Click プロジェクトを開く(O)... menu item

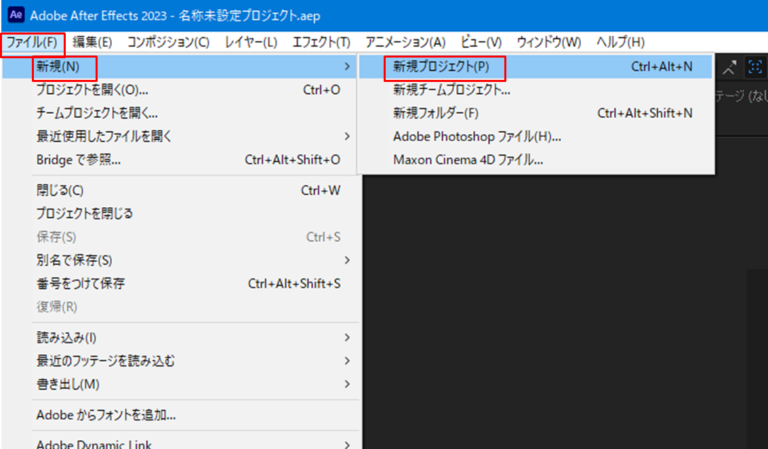coord(92,90)
